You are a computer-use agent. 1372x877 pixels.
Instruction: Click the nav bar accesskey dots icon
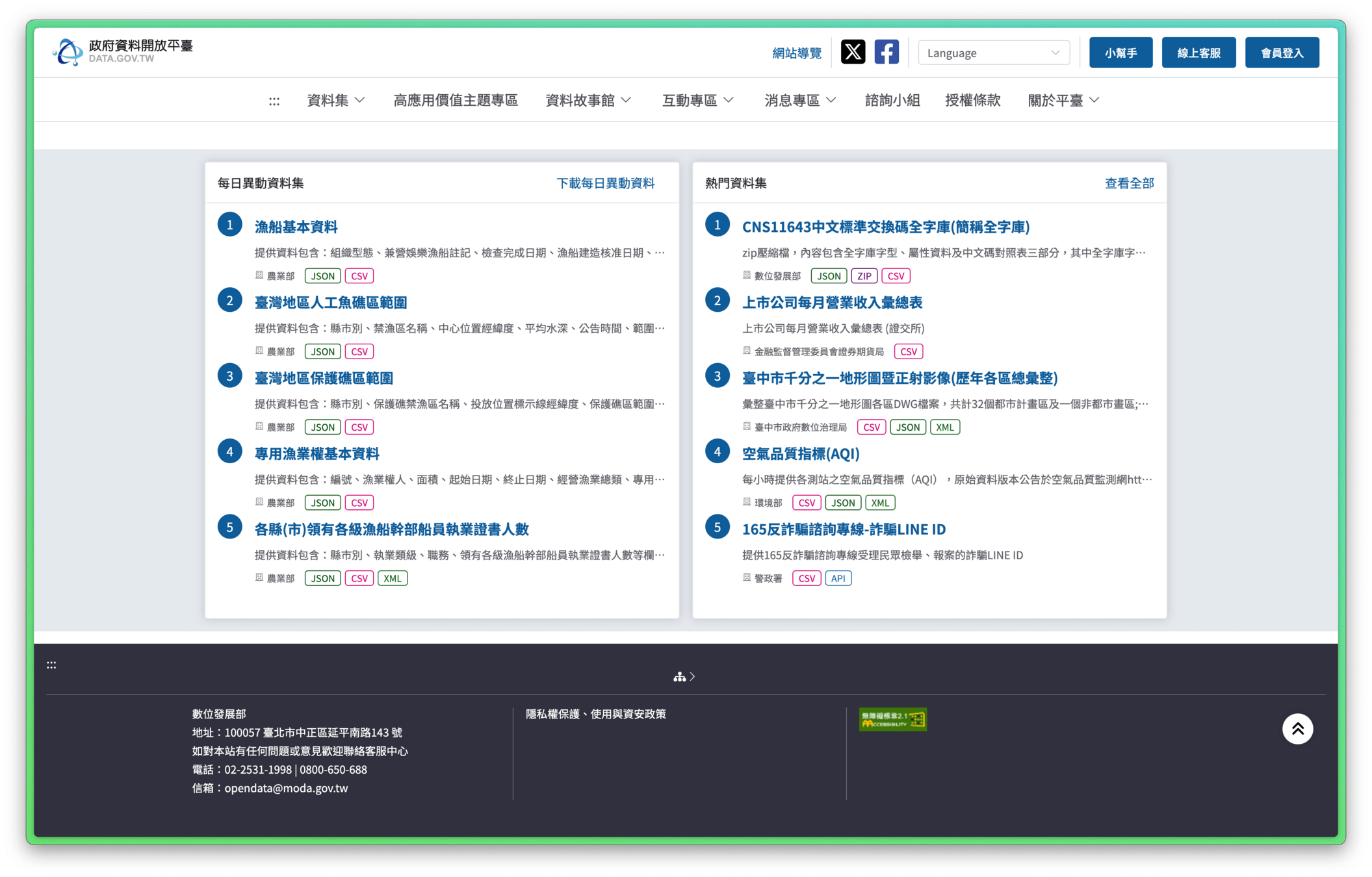point(274,101)
